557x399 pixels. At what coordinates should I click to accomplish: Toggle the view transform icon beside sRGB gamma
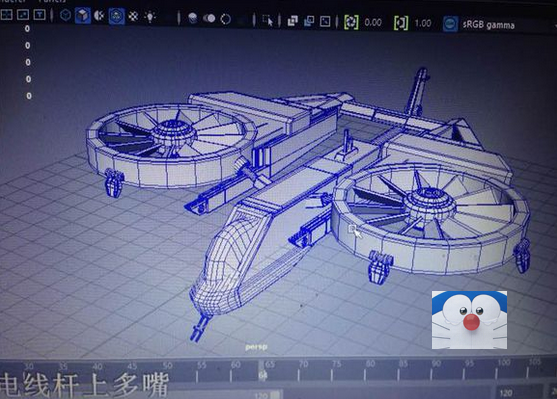coord(450,24)
